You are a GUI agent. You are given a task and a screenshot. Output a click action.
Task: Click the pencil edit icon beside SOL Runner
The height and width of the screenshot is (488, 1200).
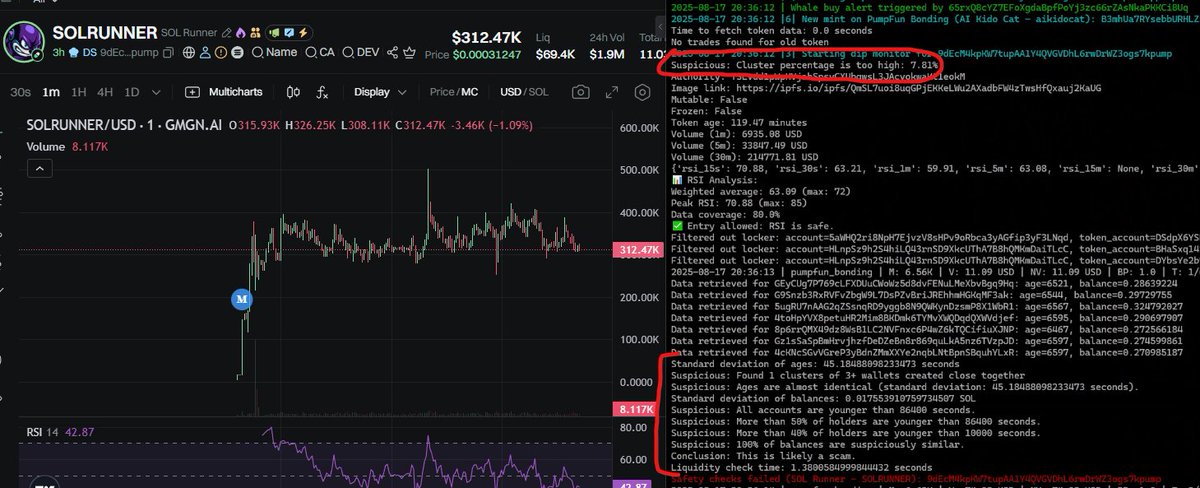[x=227, y=33]
